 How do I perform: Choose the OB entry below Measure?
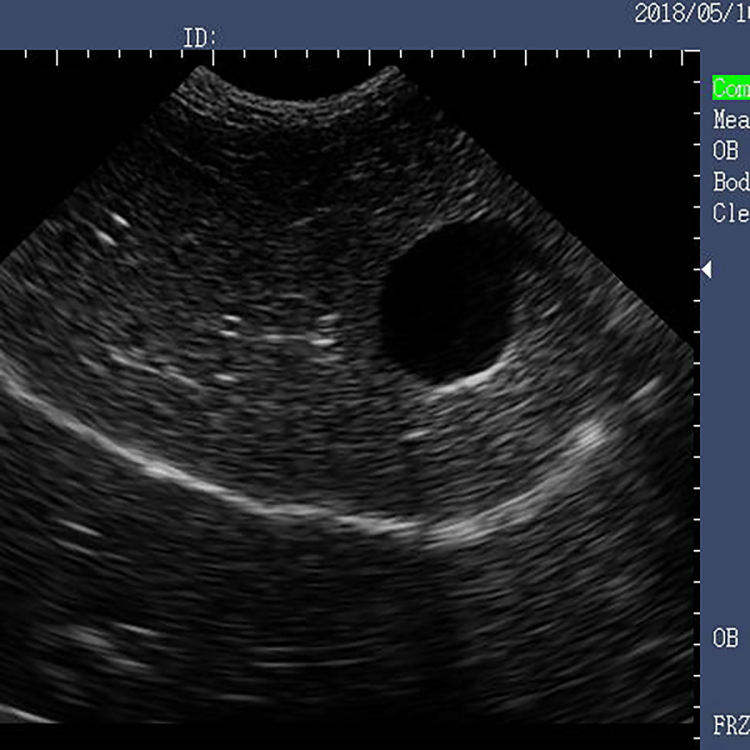coord(726,151)
